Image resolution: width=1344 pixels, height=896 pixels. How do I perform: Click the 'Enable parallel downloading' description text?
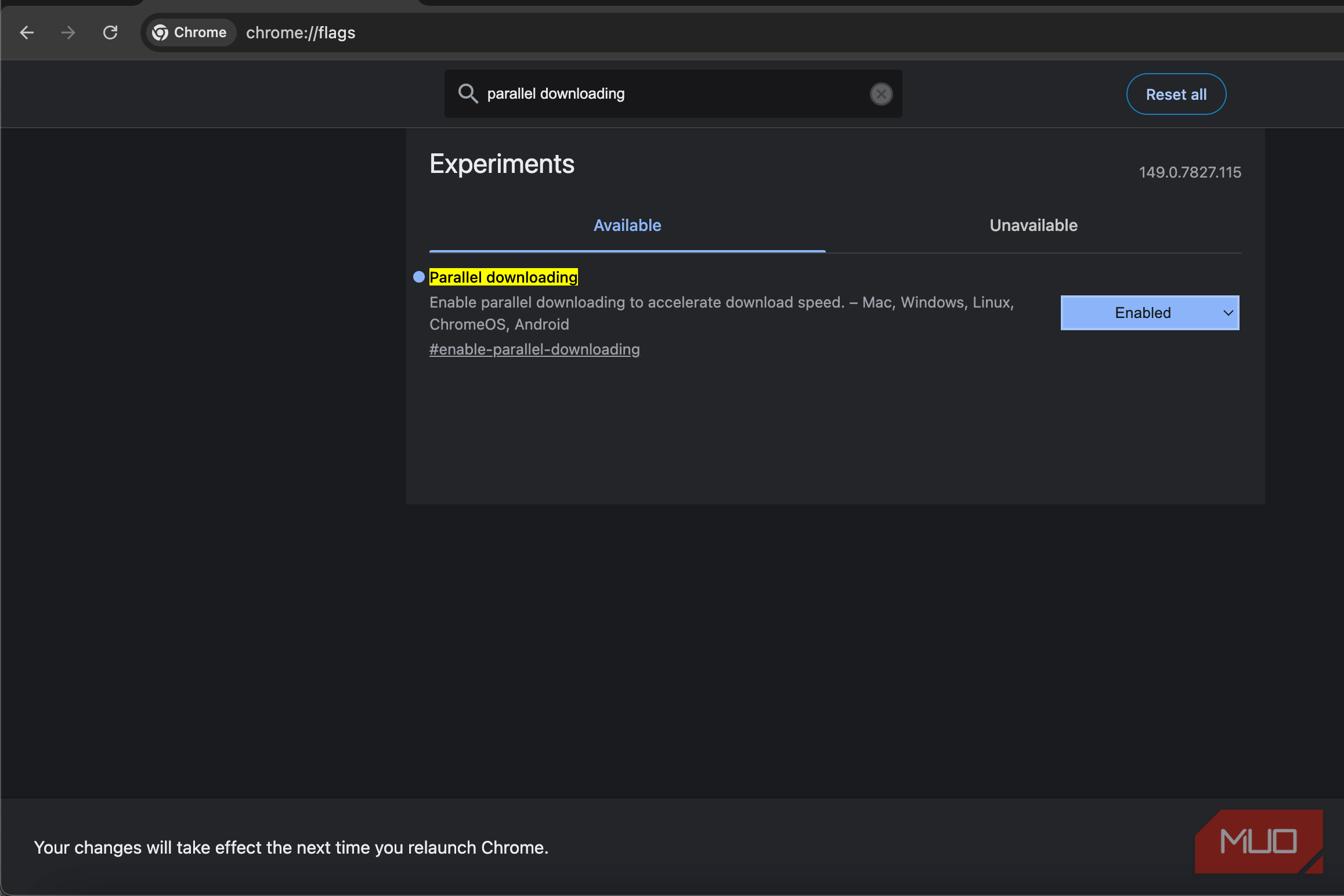[x=721, y=313]
